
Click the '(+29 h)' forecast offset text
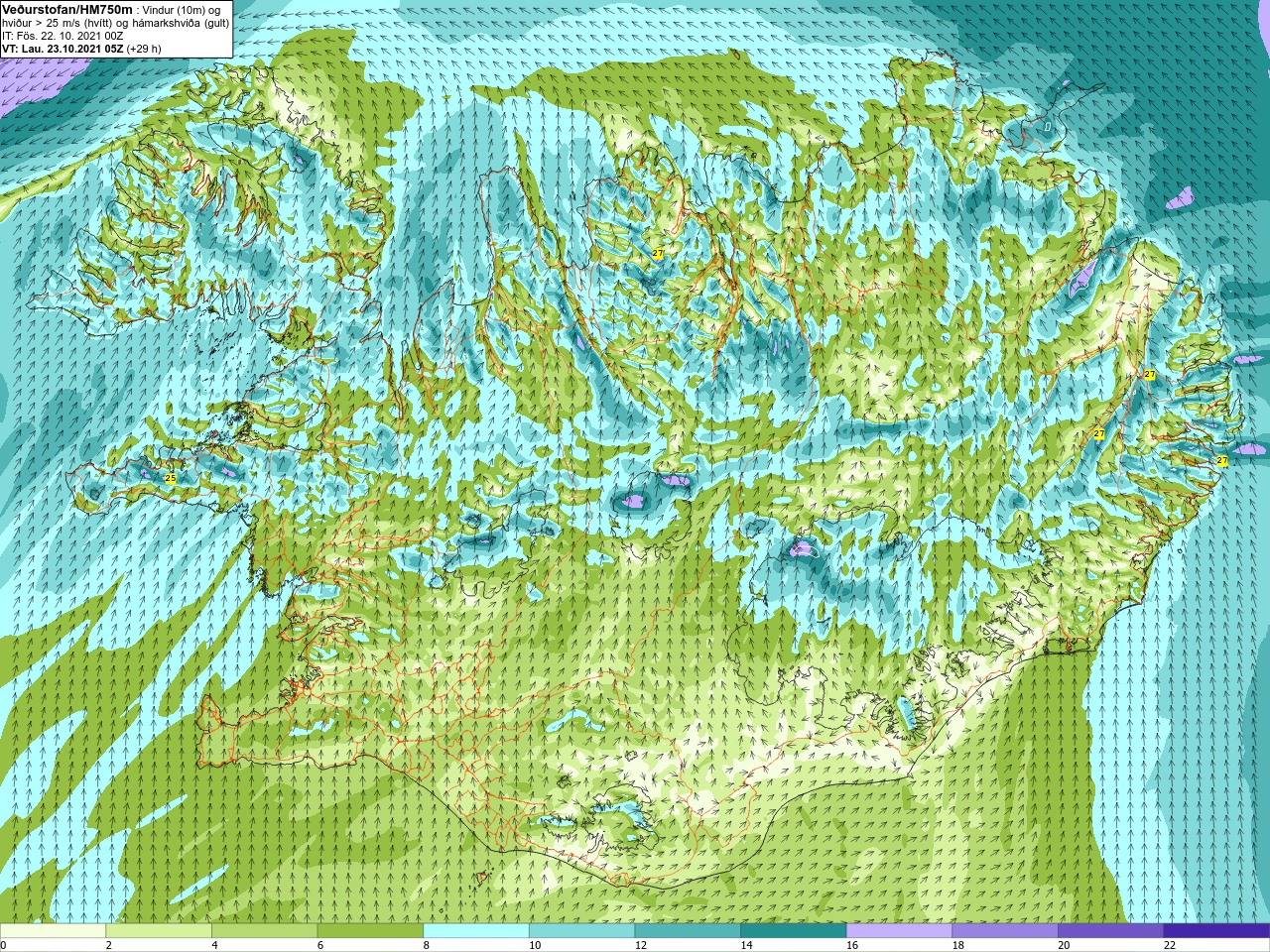pyautogui.click(x=144, y=48)
